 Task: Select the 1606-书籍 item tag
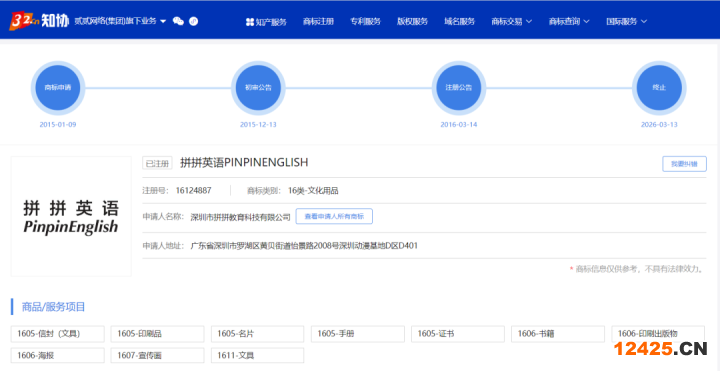point(558,334)
